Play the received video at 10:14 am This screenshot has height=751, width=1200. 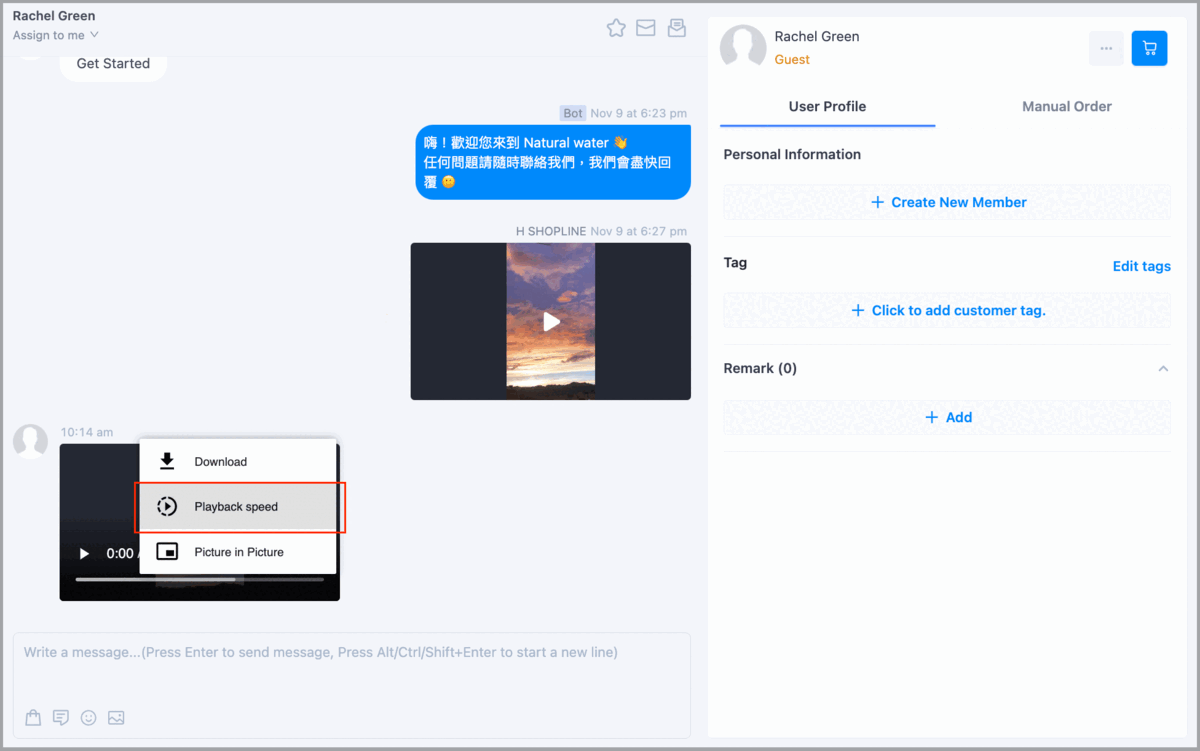pyautogui.click(x=84, y=553)
